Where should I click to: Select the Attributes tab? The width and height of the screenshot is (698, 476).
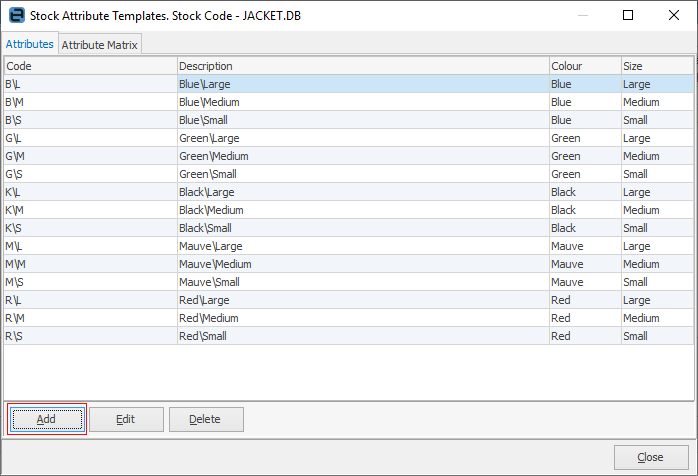click(x=30, y=45)
